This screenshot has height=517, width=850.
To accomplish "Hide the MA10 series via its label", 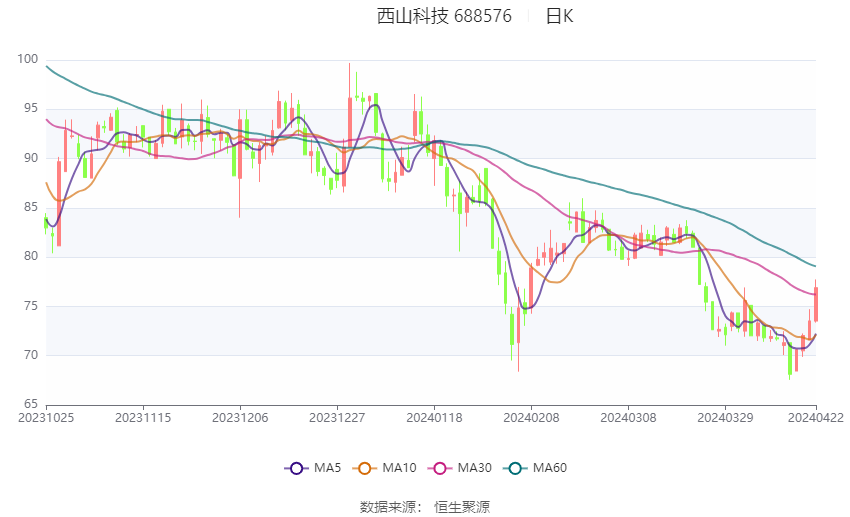I will 399,468.
